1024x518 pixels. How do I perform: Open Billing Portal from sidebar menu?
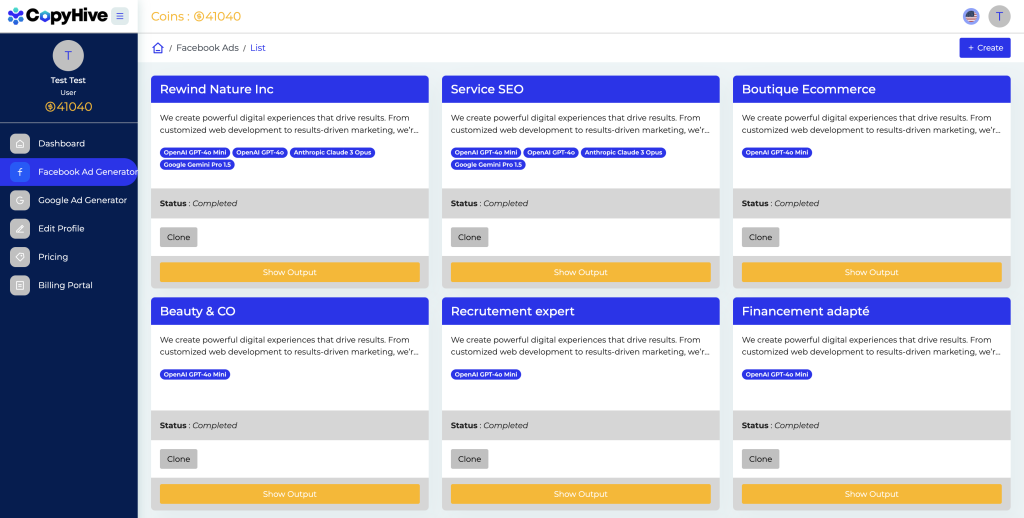pos(65,285)
